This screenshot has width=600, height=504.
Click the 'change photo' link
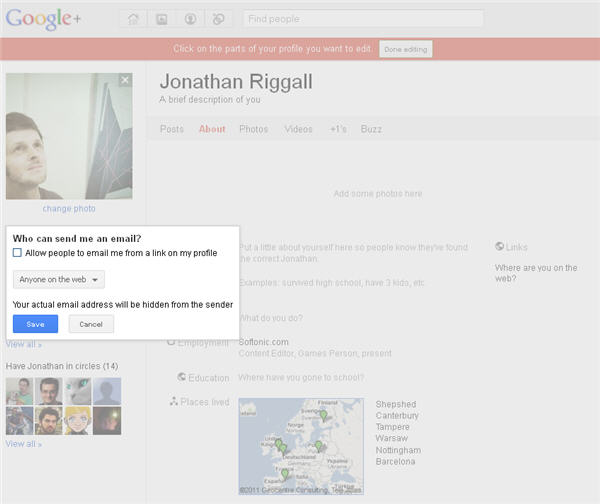pyautogui.click(x=69, y=208)
